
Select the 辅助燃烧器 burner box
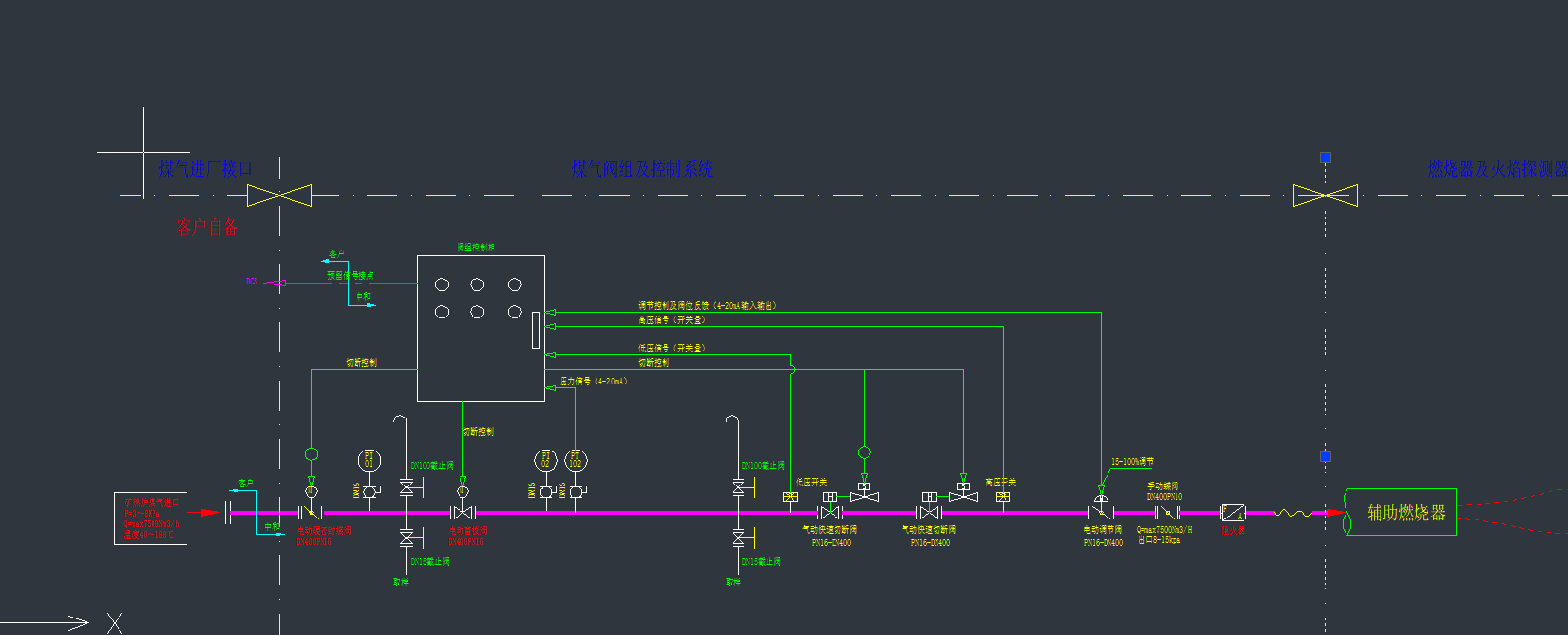coord(1400,512)
